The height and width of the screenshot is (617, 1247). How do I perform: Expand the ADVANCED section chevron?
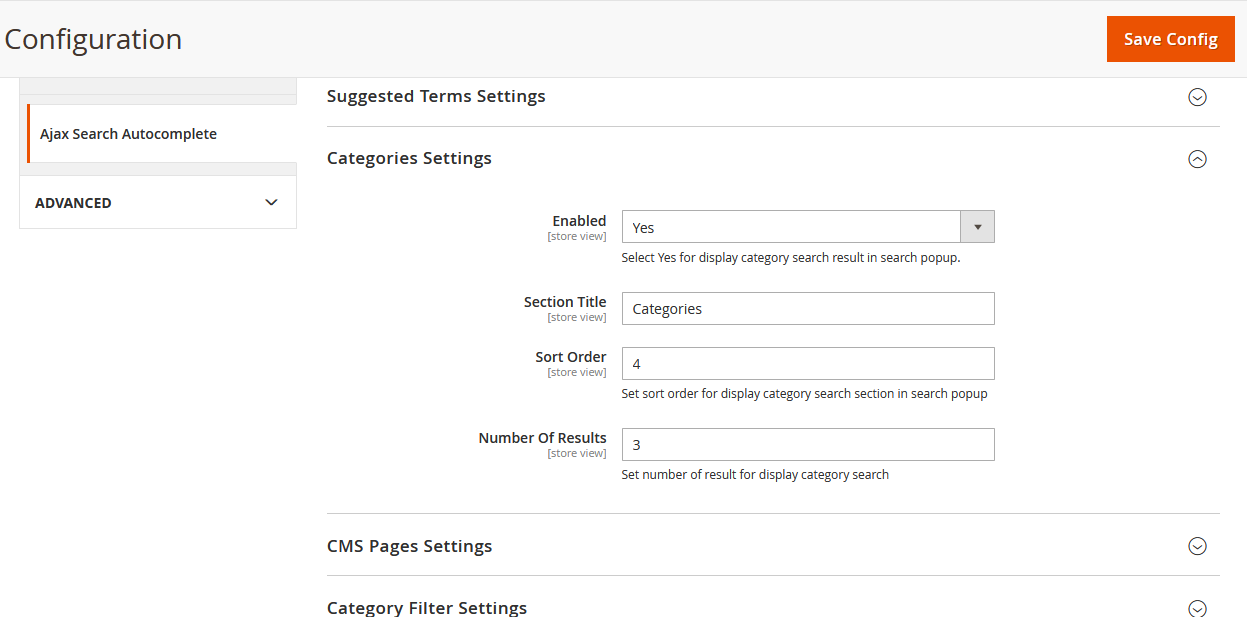pos(271,202)
